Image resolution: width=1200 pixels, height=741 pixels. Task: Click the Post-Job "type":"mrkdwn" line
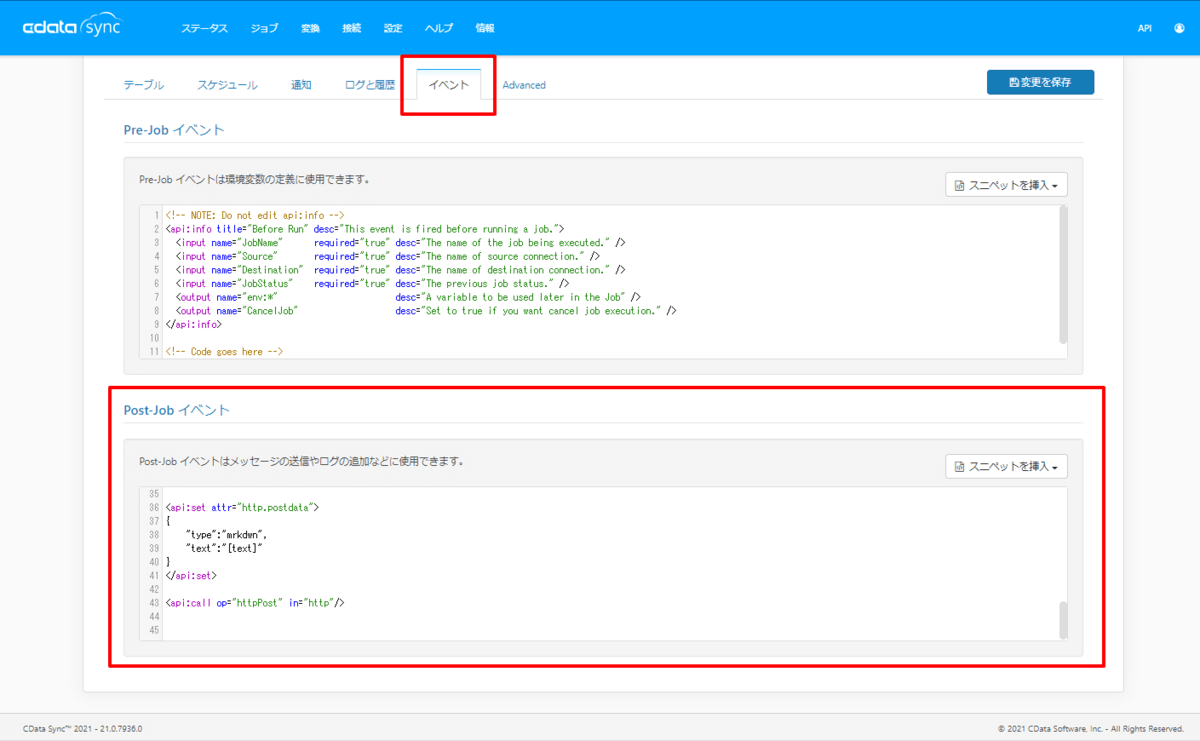(227, 534)
